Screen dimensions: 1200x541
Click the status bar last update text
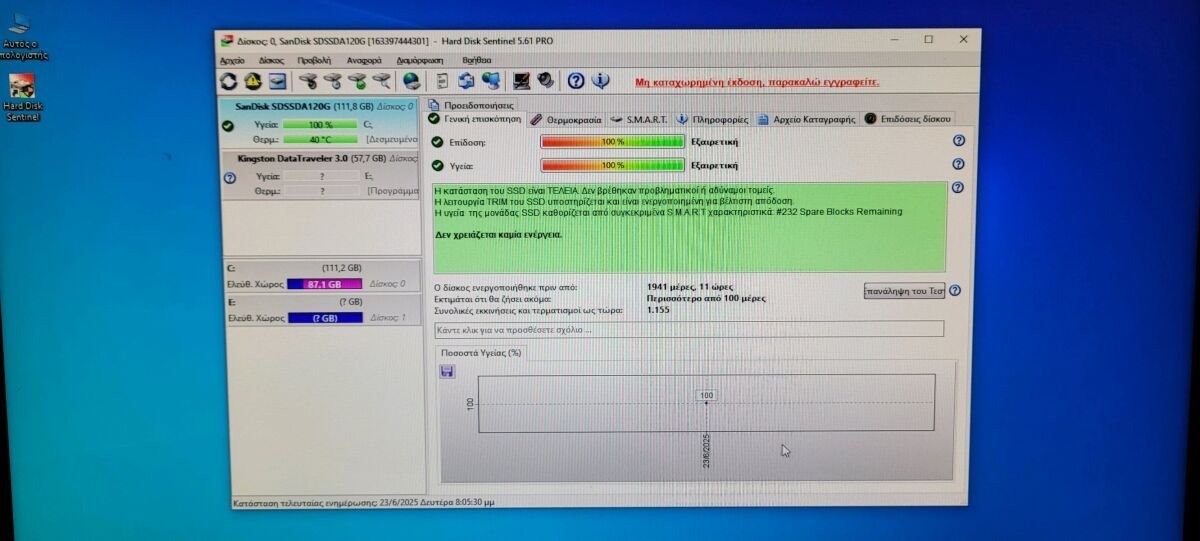(363, 504)
